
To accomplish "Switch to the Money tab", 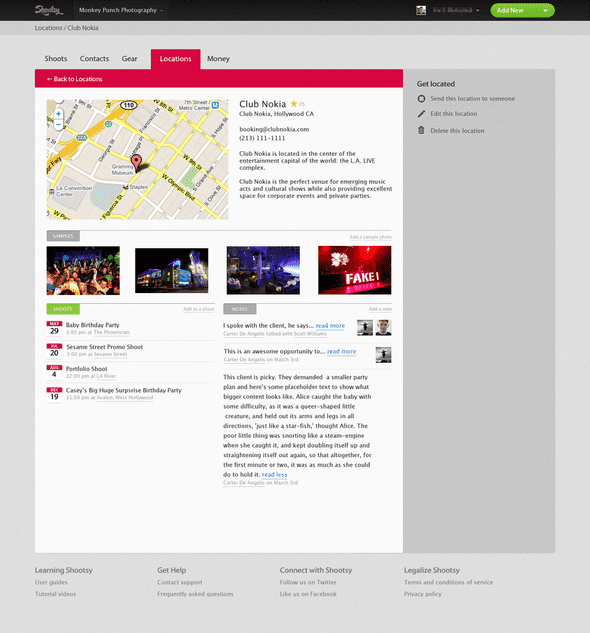I will 218,59.
